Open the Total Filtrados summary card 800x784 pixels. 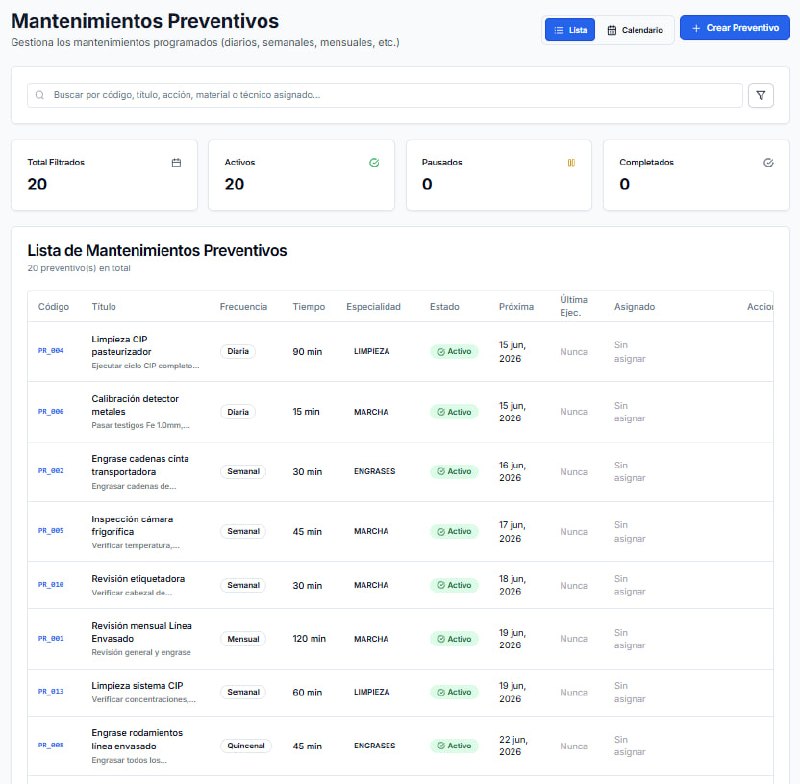click(x=104, y=175)
